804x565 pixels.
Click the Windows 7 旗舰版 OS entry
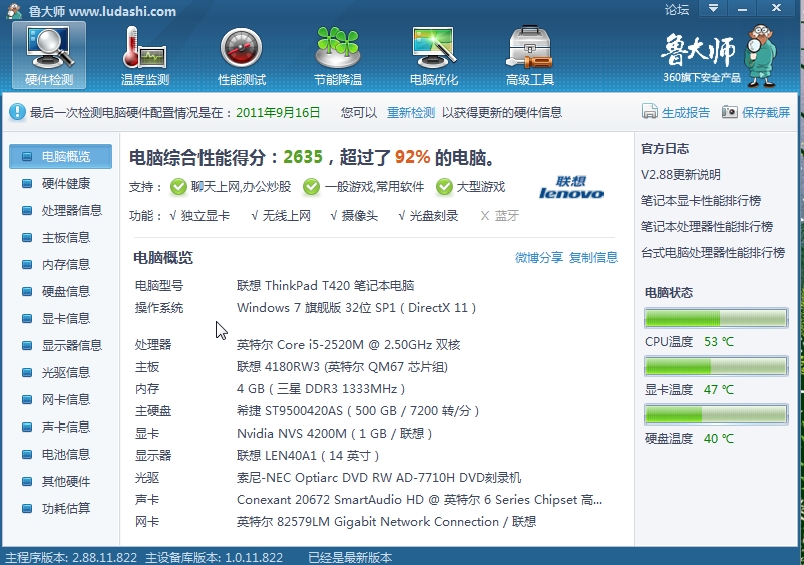tap(356, 308)
